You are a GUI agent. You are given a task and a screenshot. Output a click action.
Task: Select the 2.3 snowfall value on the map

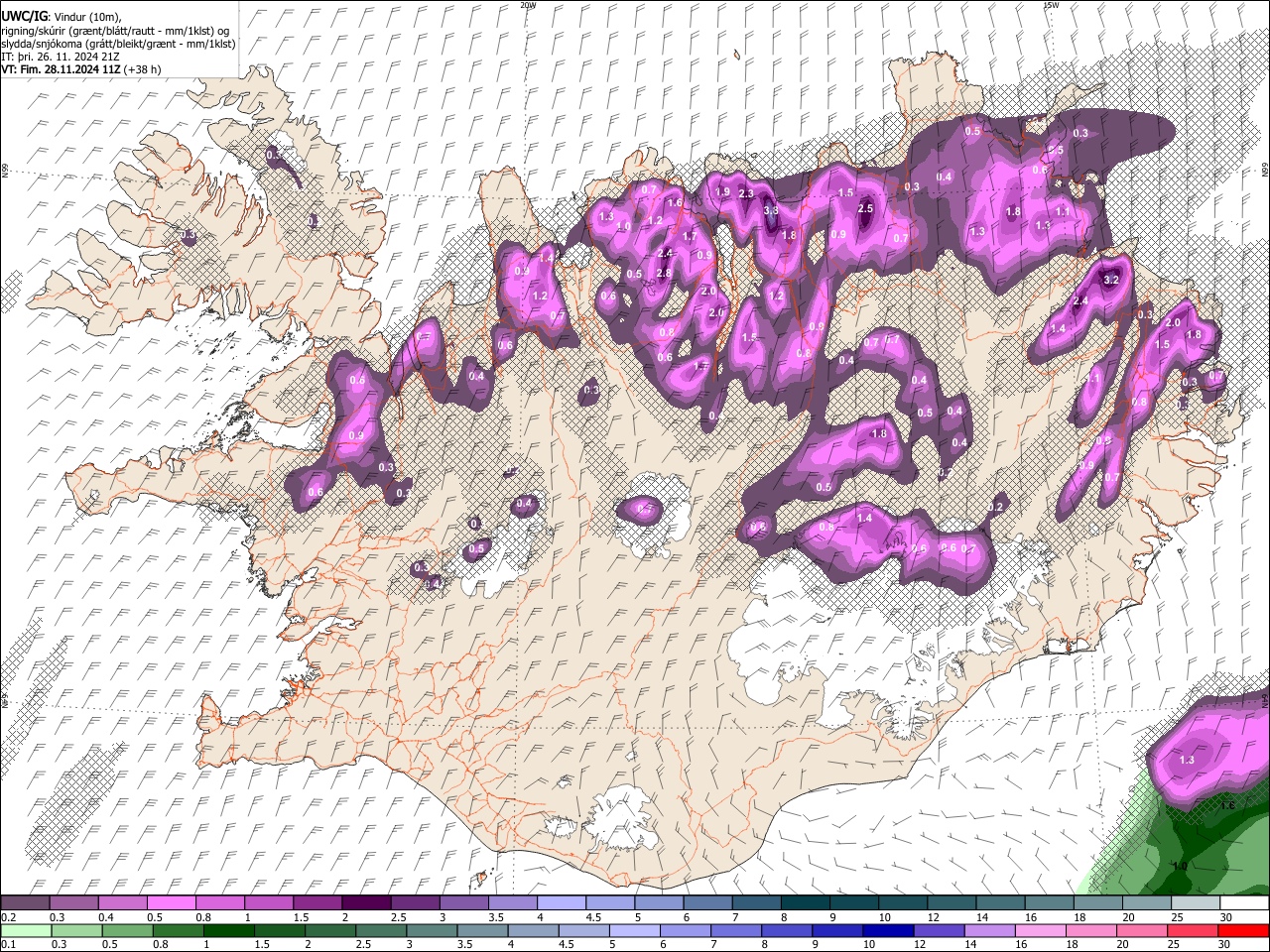coord(746,192)
